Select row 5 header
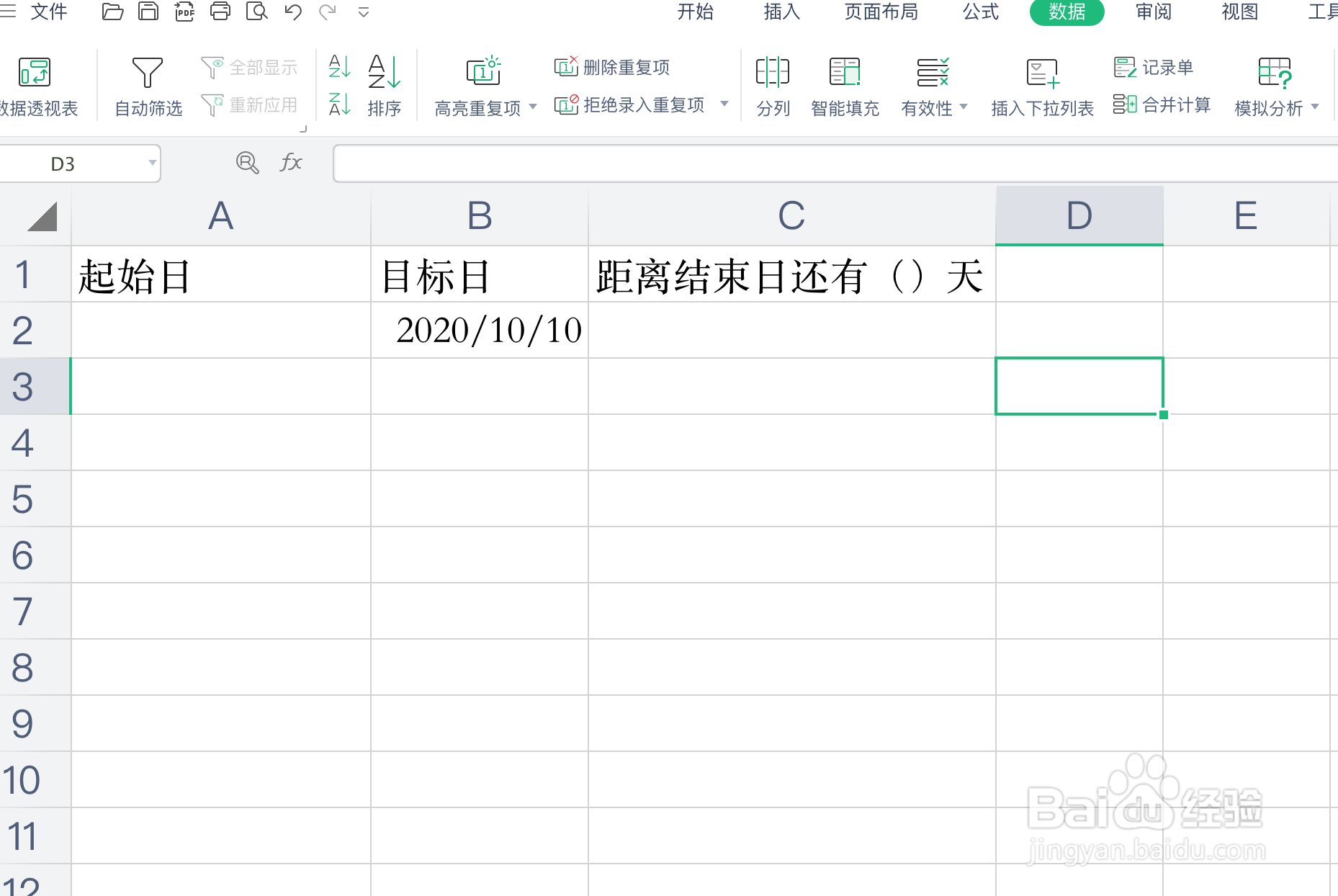 click(35, 499)
